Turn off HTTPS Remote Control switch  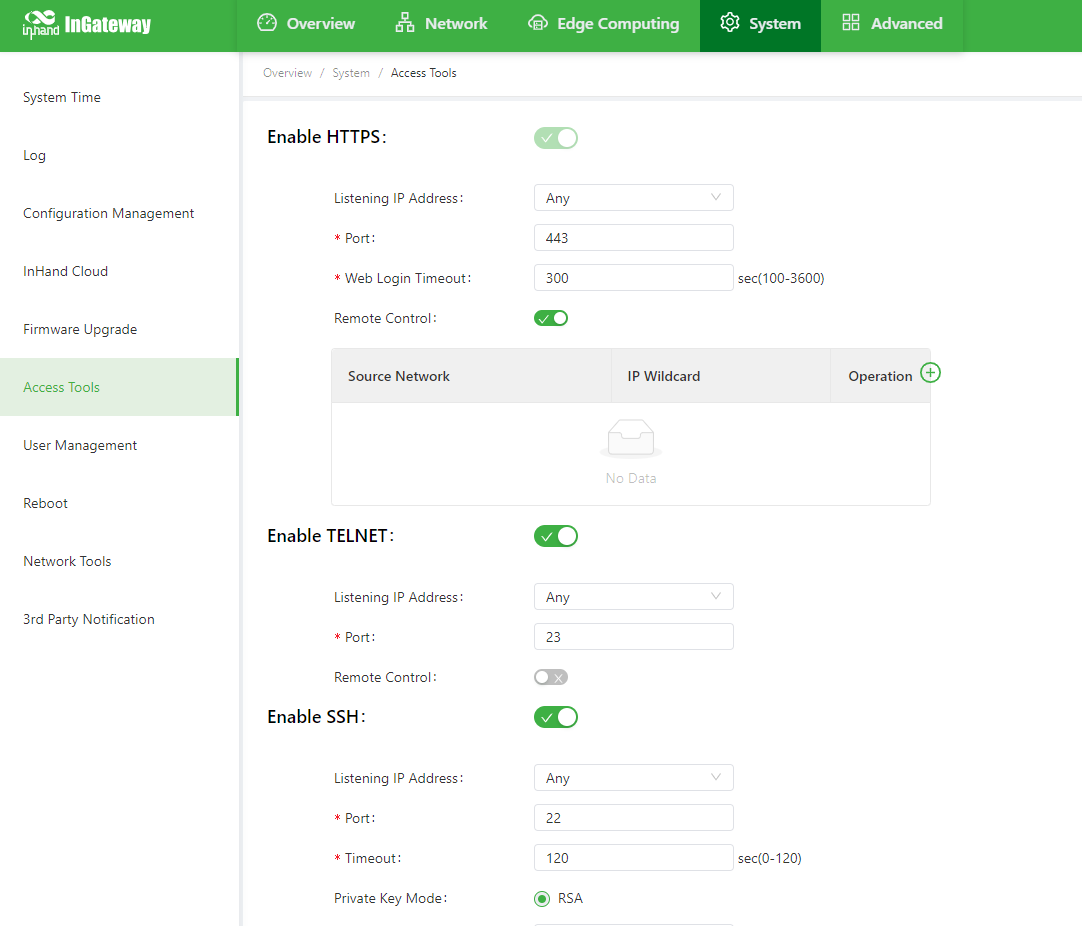(x=551, y=318)
